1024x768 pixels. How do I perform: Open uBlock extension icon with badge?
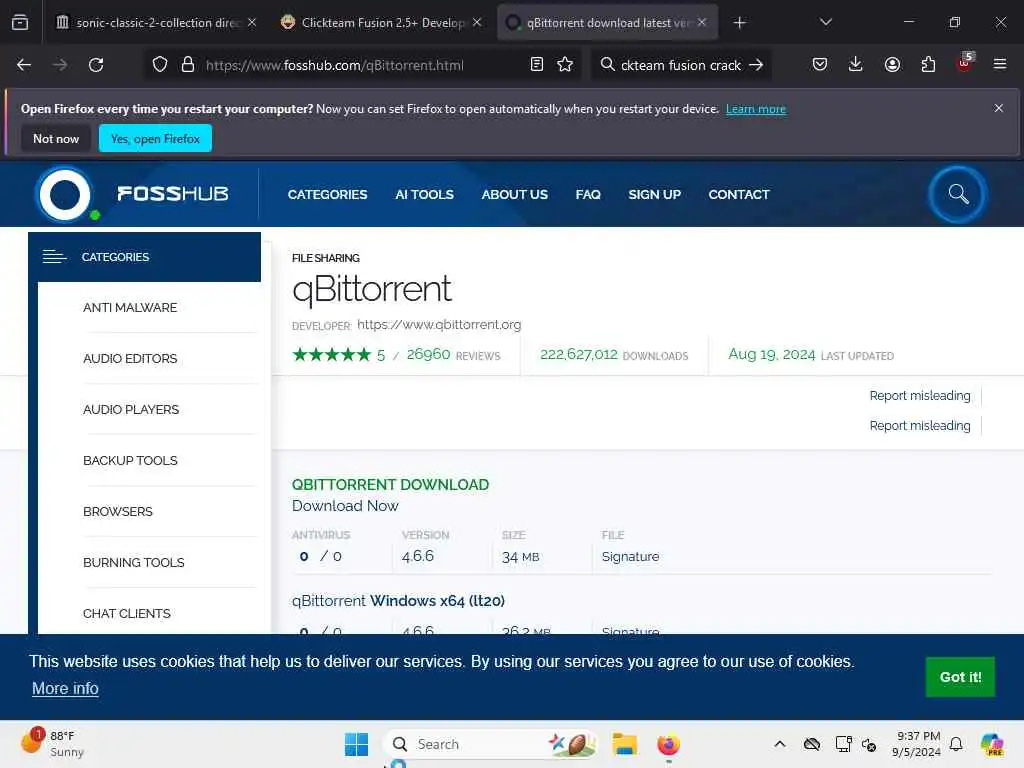point(965,63)
